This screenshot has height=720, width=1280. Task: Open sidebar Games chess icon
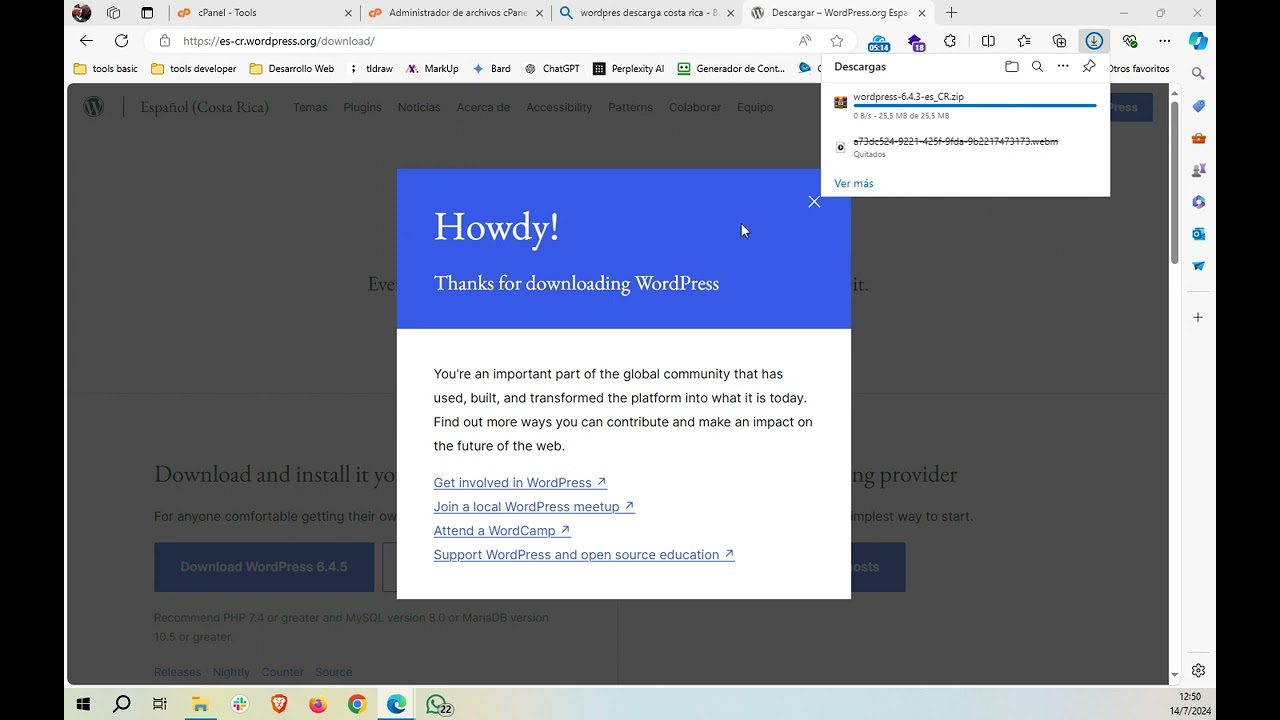tap(1198, 170)
